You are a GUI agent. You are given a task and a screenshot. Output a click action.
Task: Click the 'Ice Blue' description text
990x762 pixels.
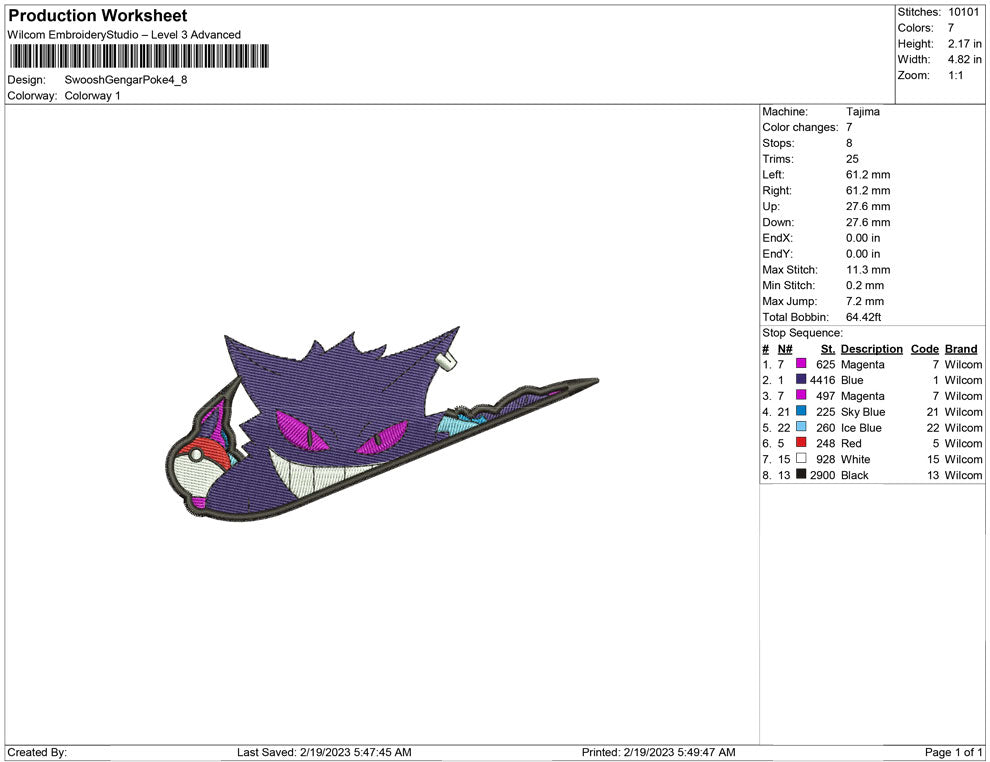(861, 427)
